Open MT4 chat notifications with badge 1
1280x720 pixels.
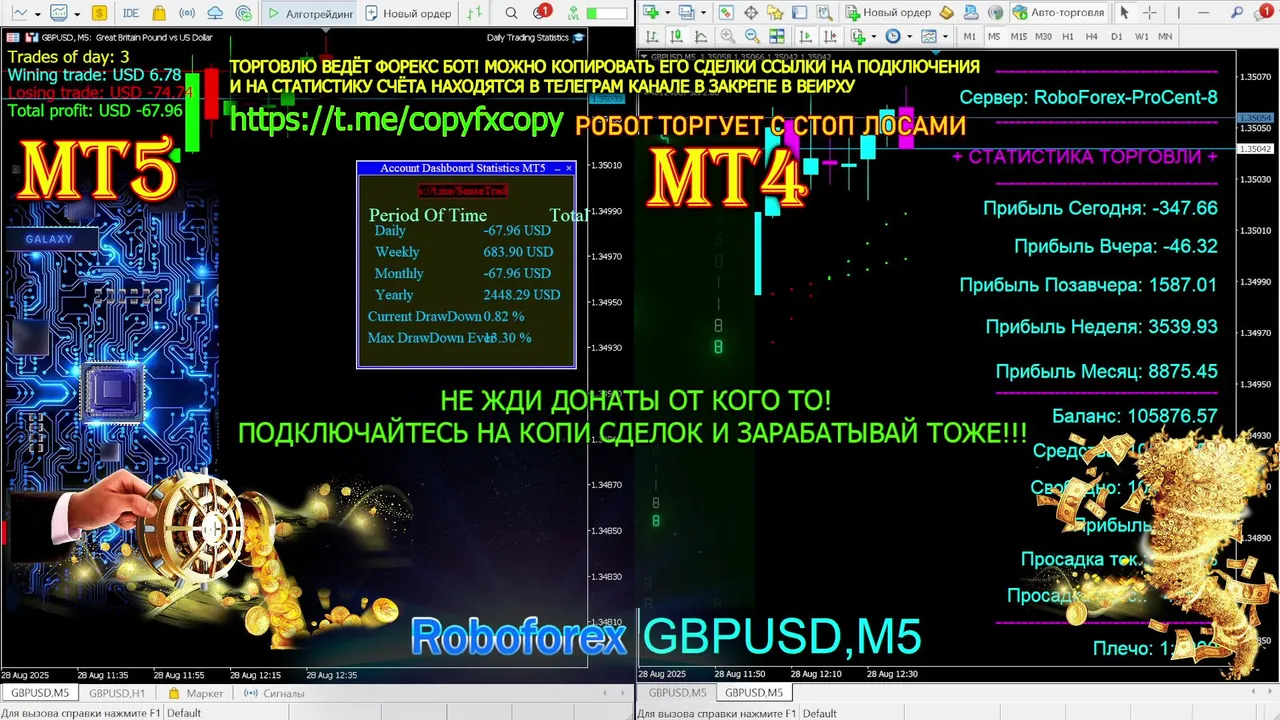(x=1264, y=12)
